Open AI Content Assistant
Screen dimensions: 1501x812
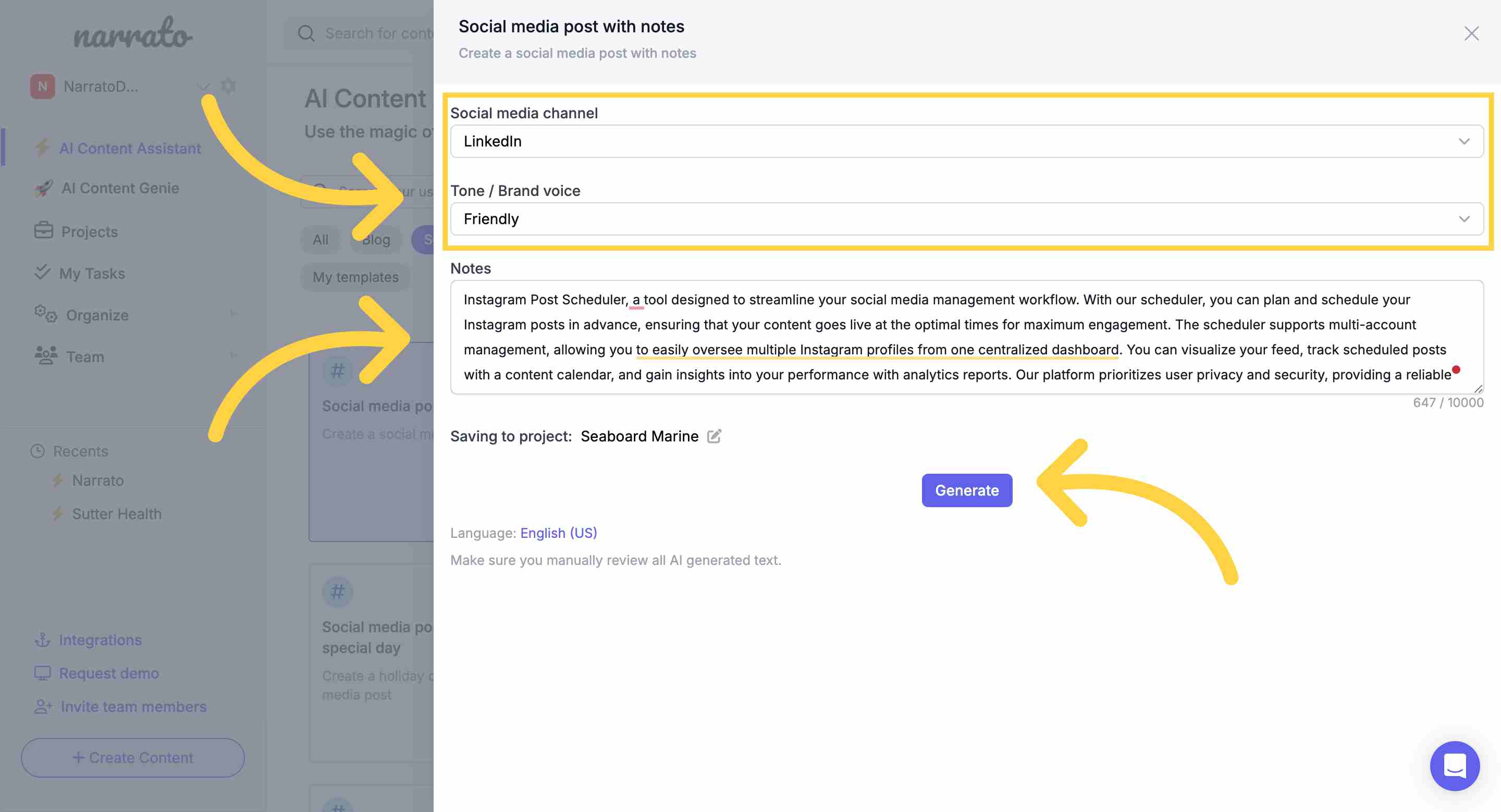click(x=130, y=149)
